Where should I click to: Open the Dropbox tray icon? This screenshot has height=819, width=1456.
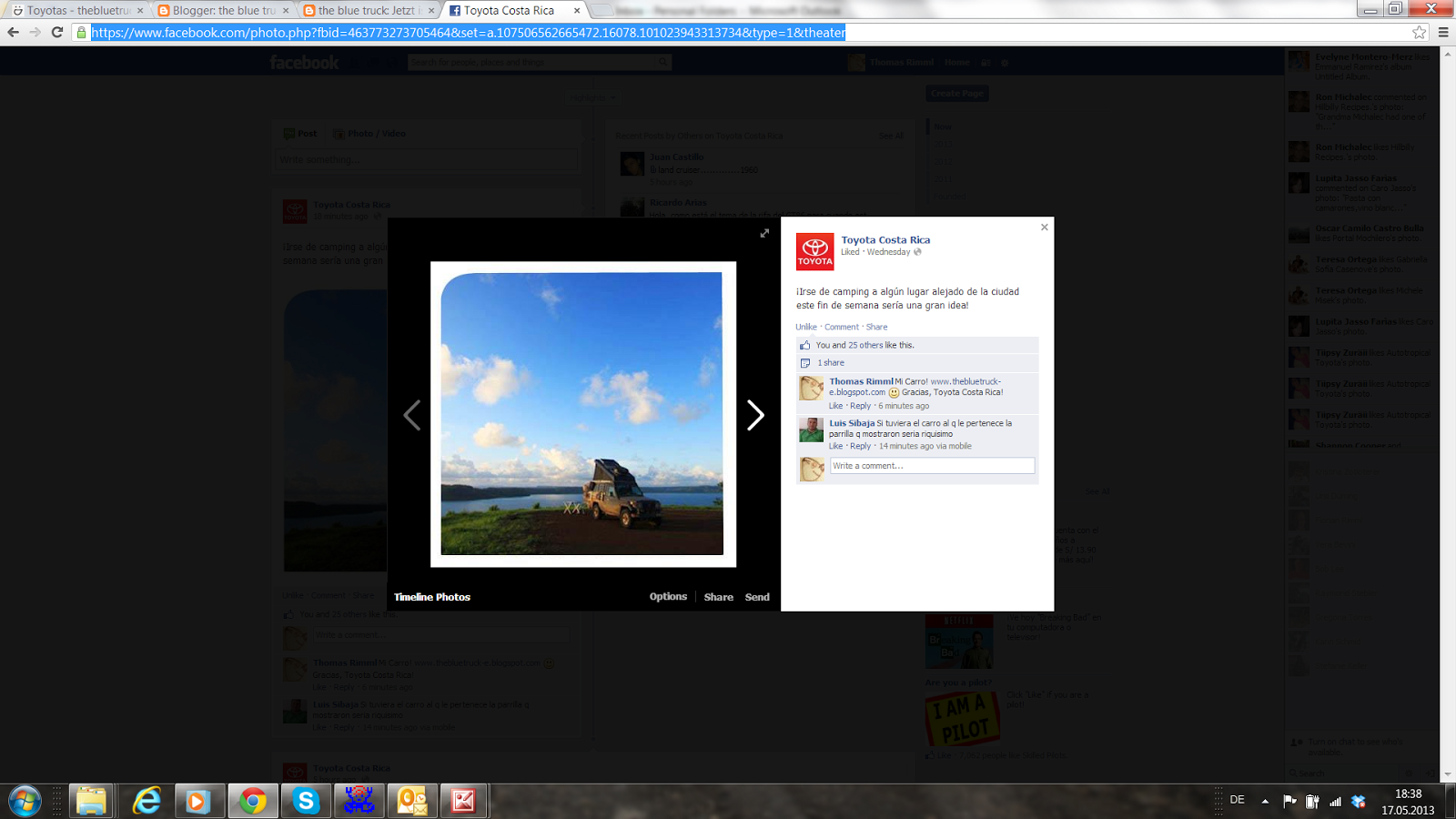pos(1359,801)
